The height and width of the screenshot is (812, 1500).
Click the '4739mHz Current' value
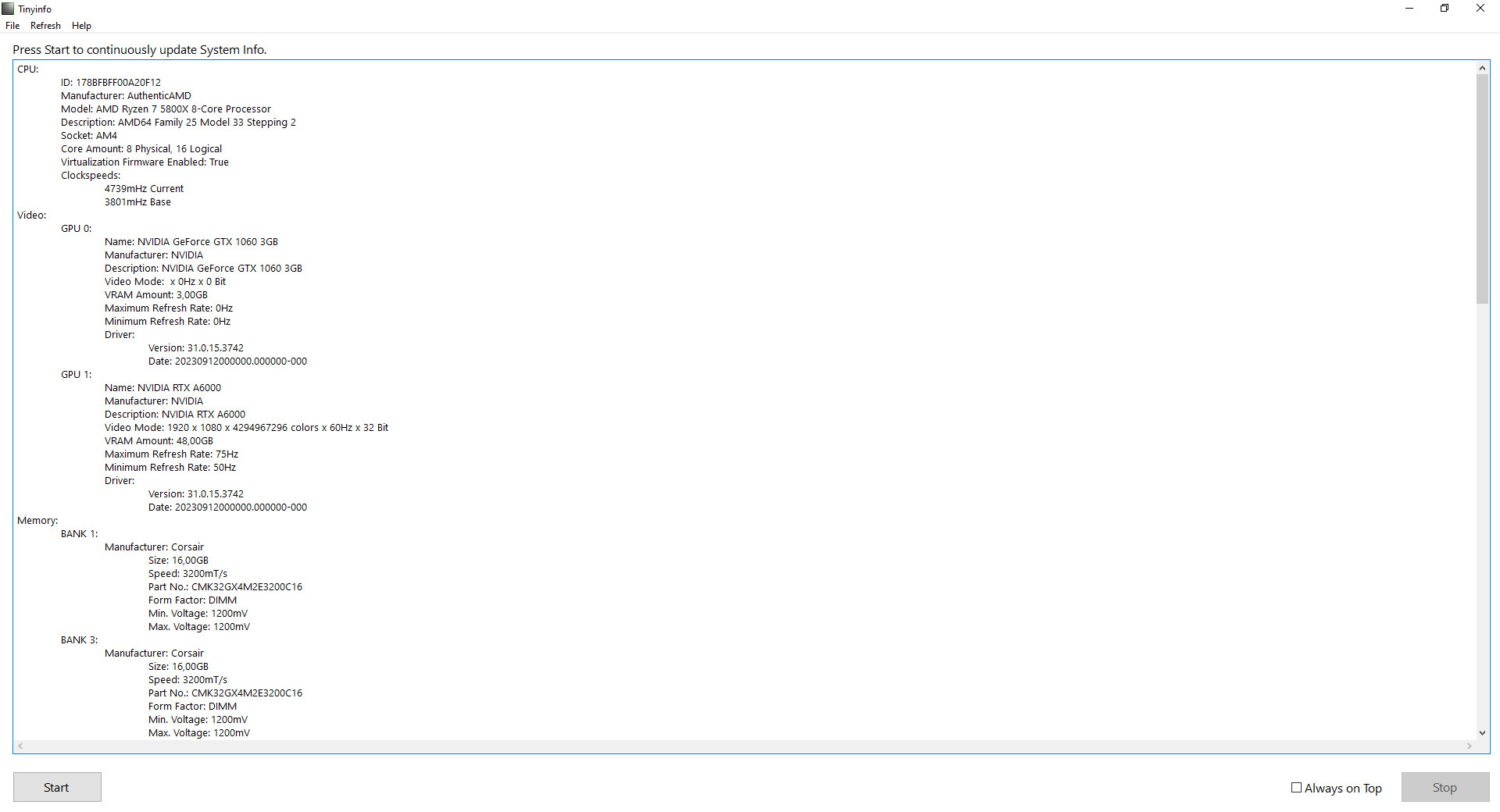pos(144,189)
